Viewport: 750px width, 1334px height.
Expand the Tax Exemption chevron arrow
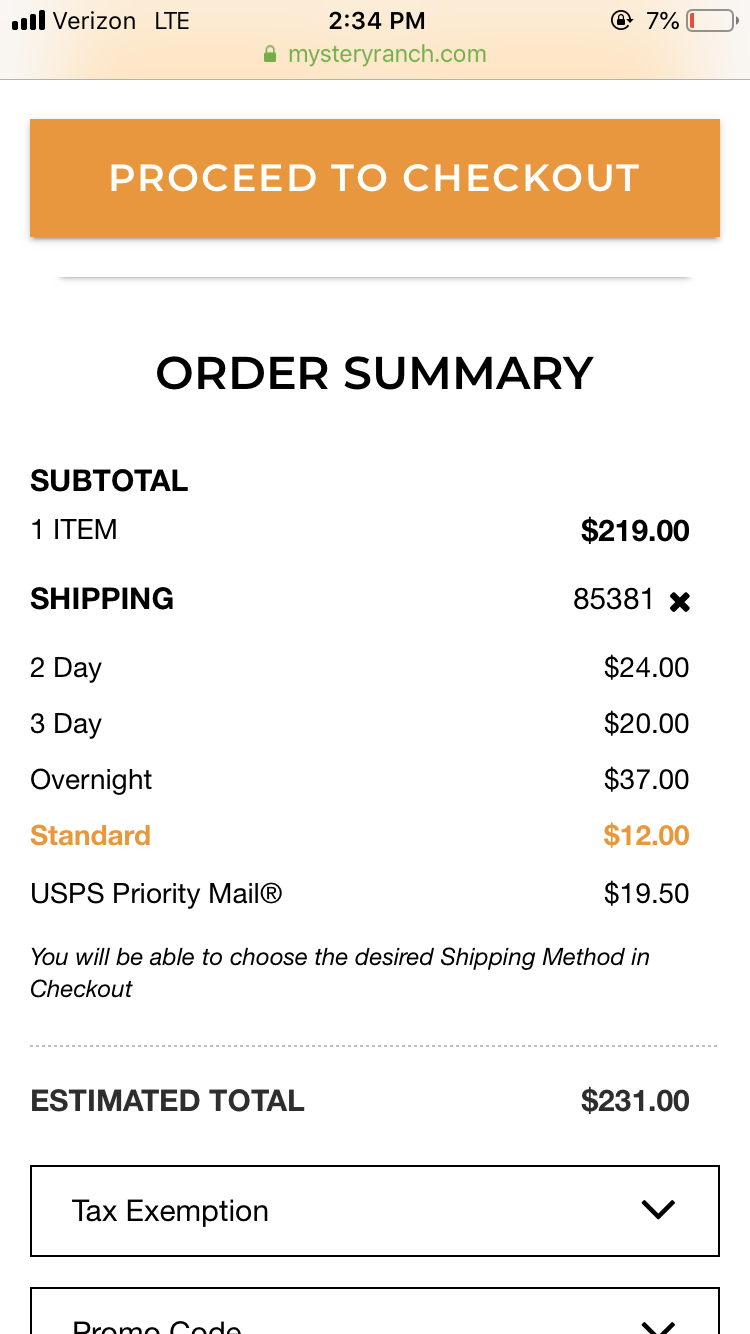[658, 1210]
